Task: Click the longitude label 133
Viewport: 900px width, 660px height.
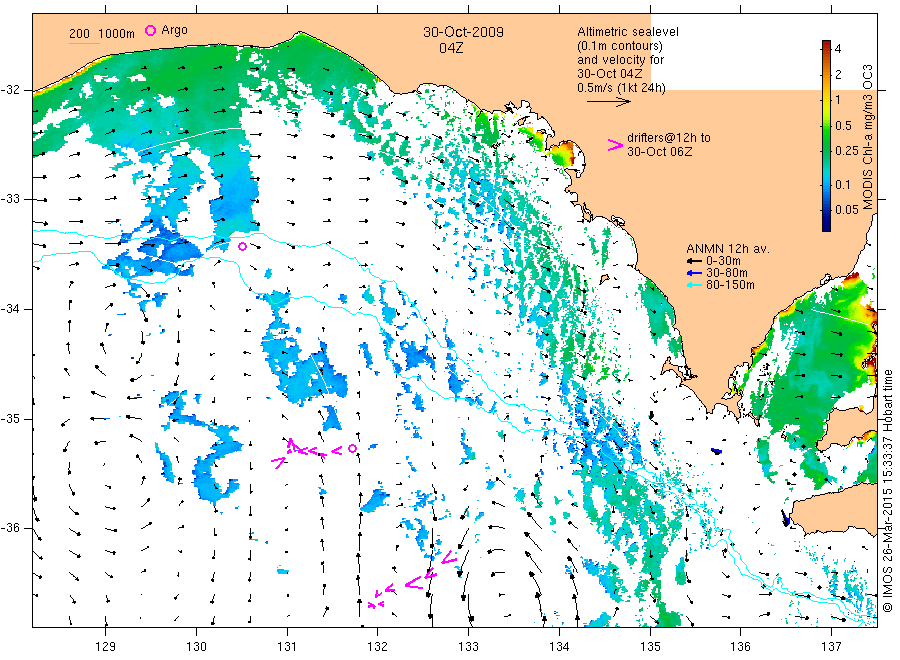Action: [x=468, y=647]
